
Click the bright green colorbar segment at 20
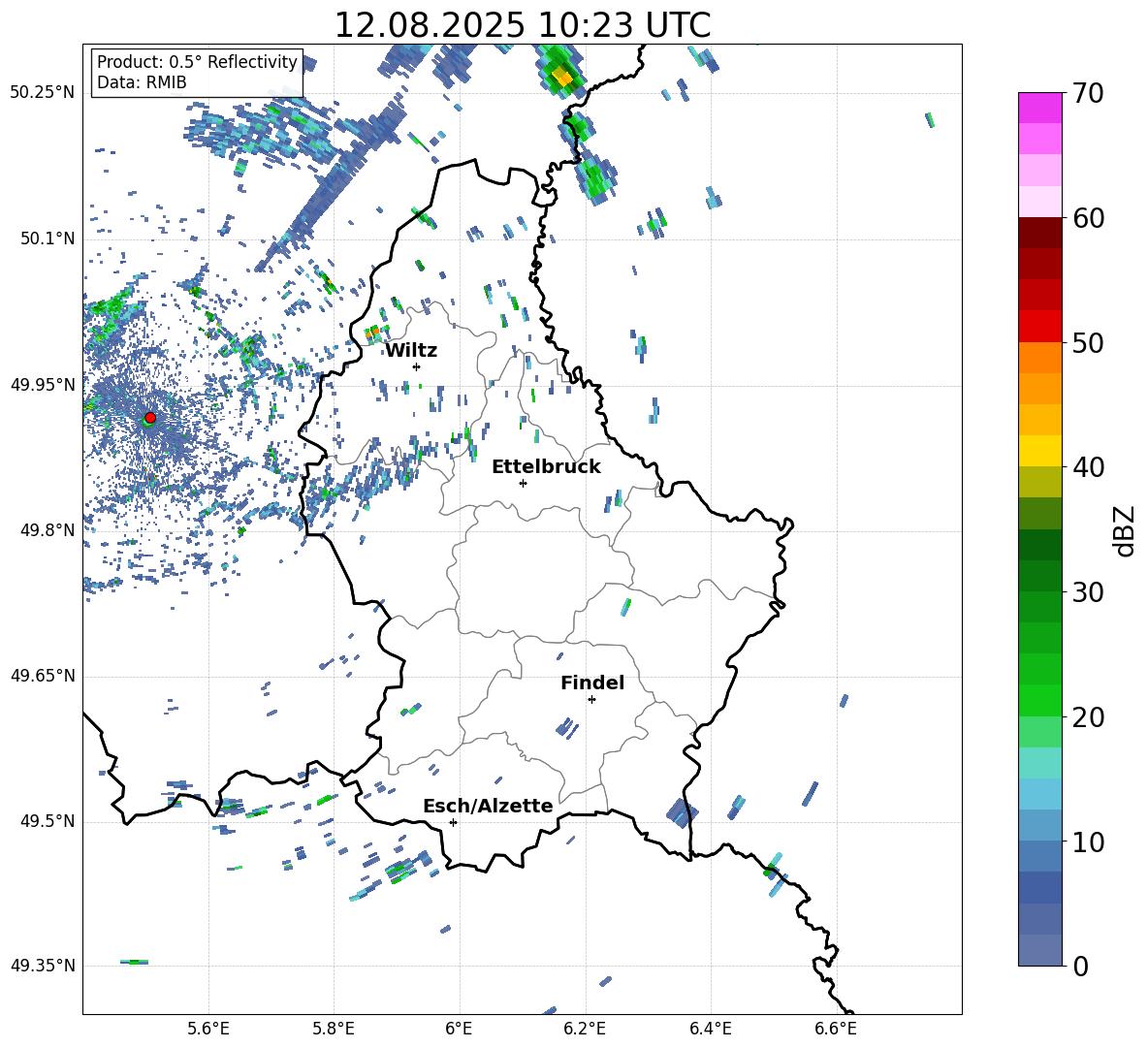(1039, 700)
